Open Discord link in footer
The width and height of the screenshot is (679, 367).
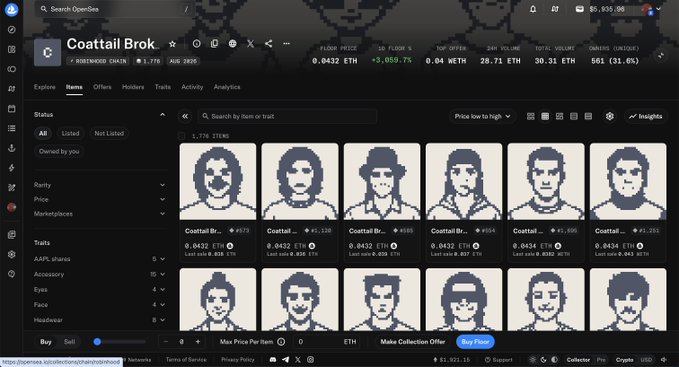pyautogui.click(x=273, y=360)
